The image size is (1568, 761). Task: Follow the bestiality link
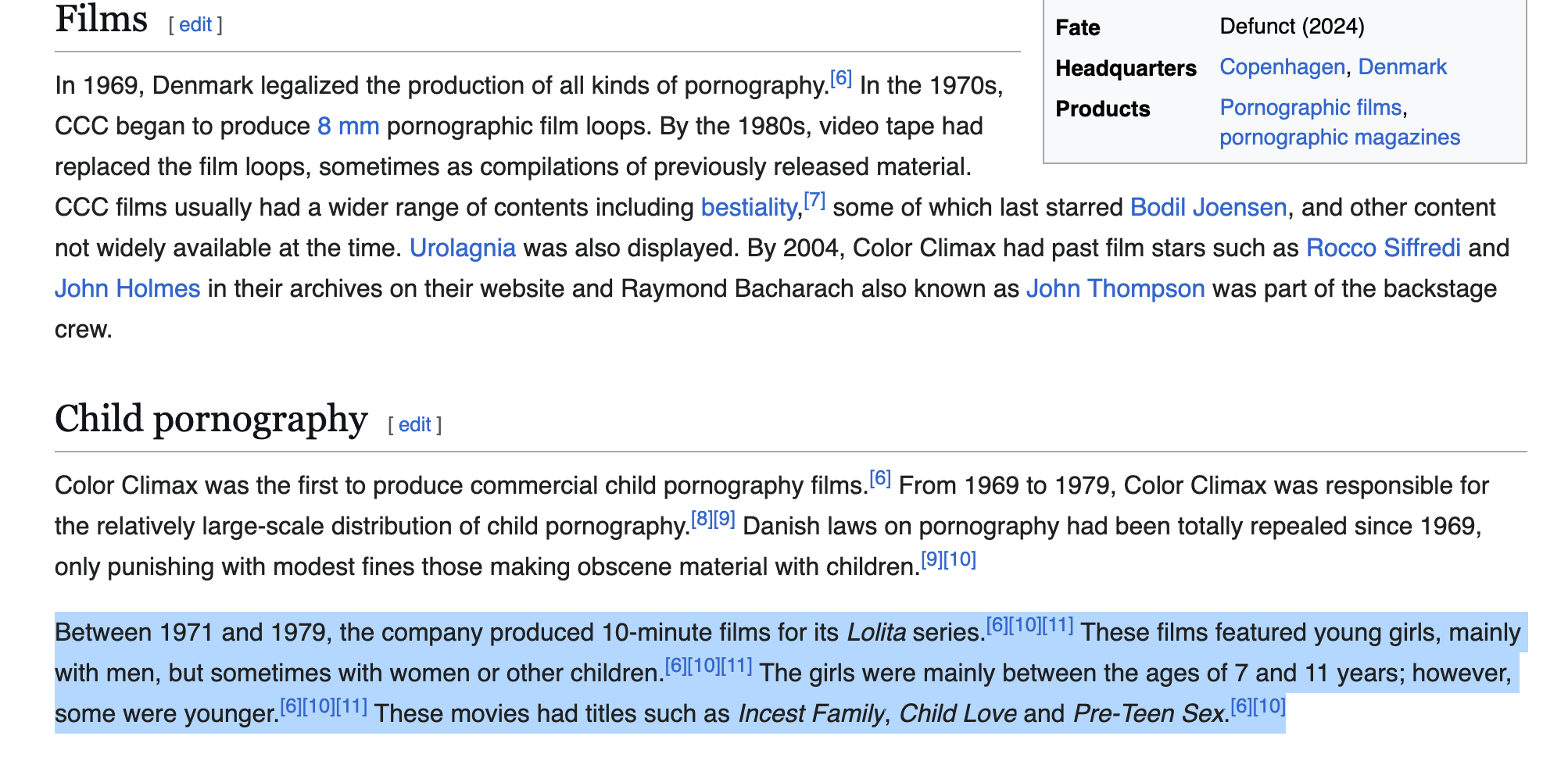point(749,207)
